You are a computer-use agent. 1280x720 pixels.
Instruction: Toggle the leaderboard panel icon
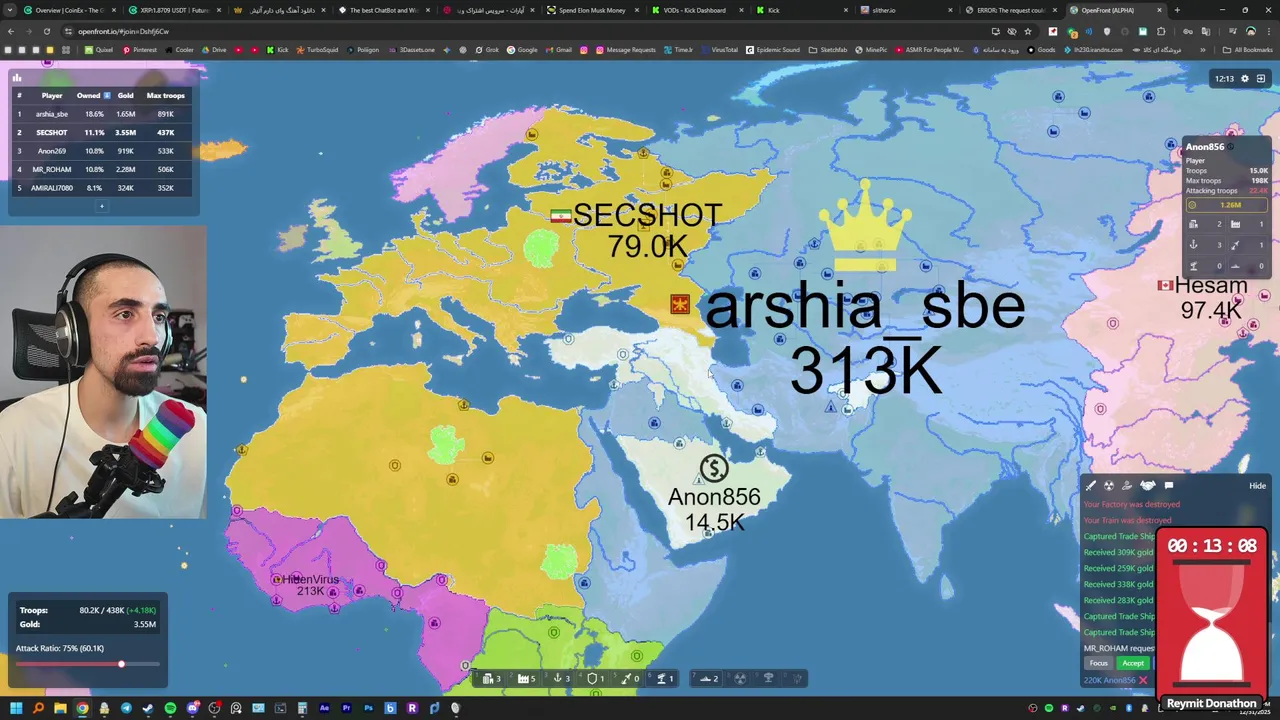coord(17,77)
